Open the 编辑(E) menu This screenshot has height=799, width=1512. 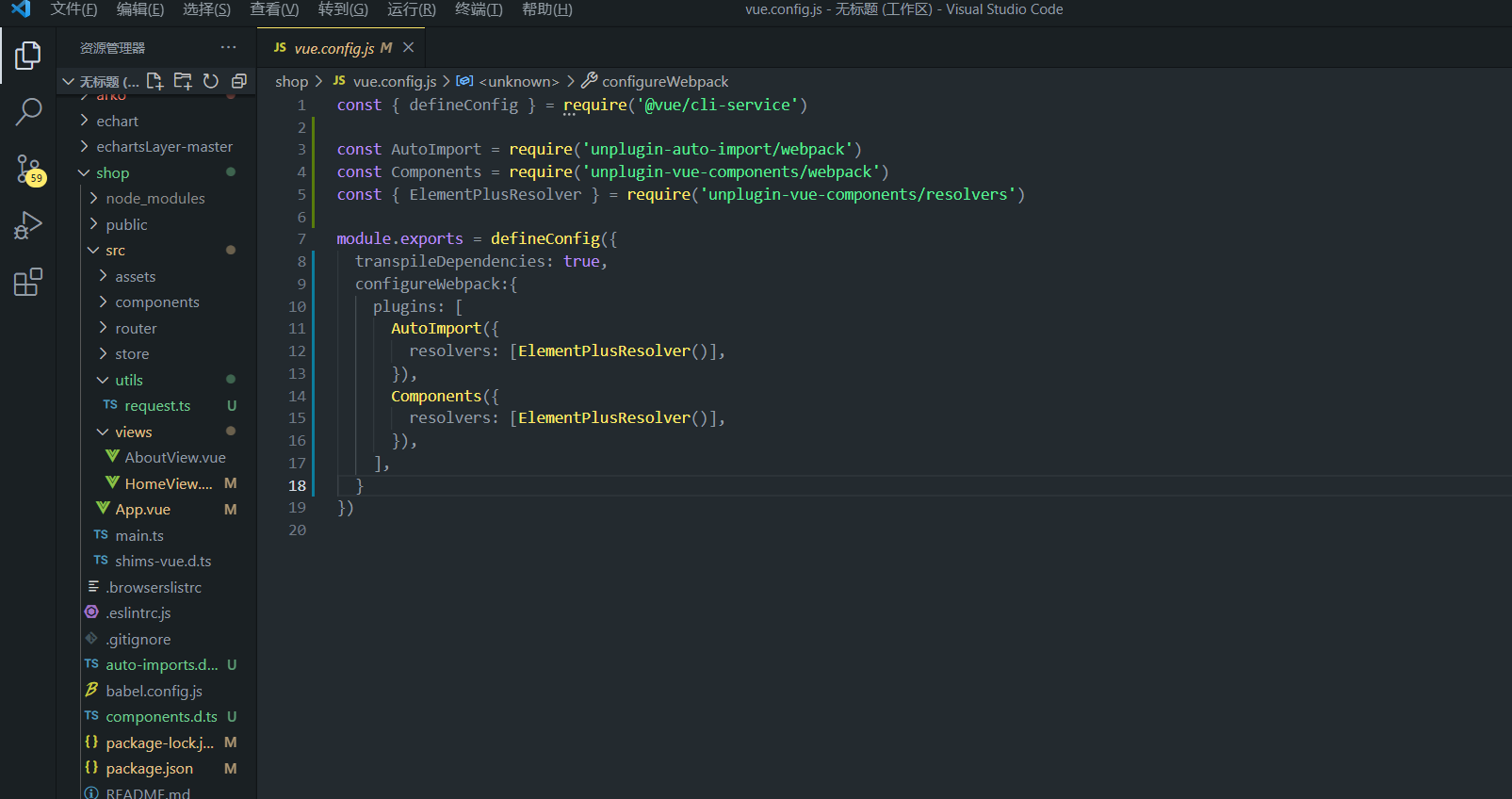pos(140,9)
